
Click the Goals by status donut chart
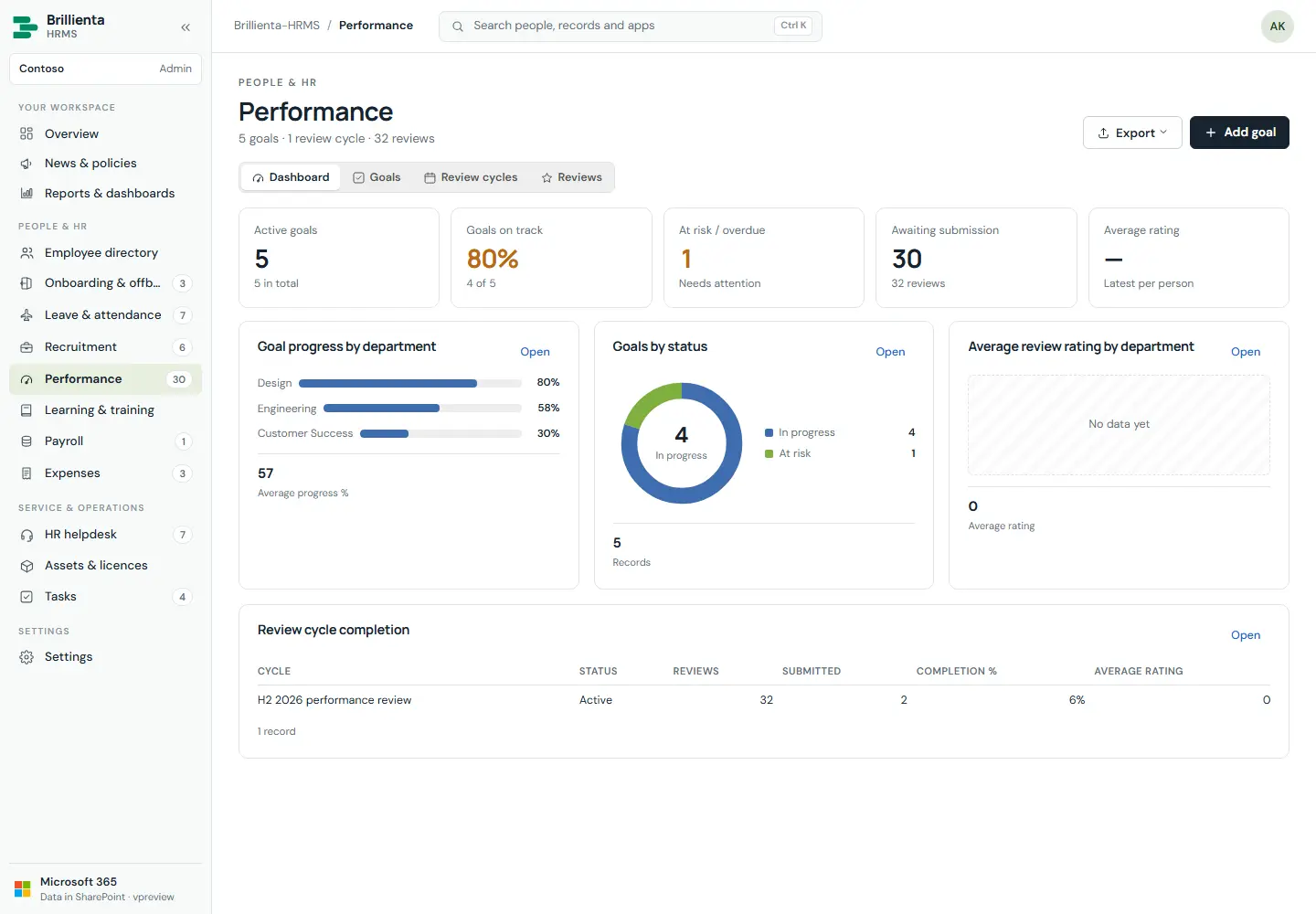pos(682,443)
